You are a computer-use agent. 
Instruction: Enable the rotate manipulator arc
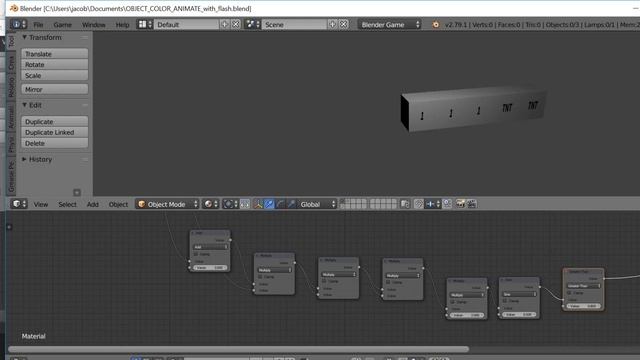pyautogui.click(x=280, y=204)
